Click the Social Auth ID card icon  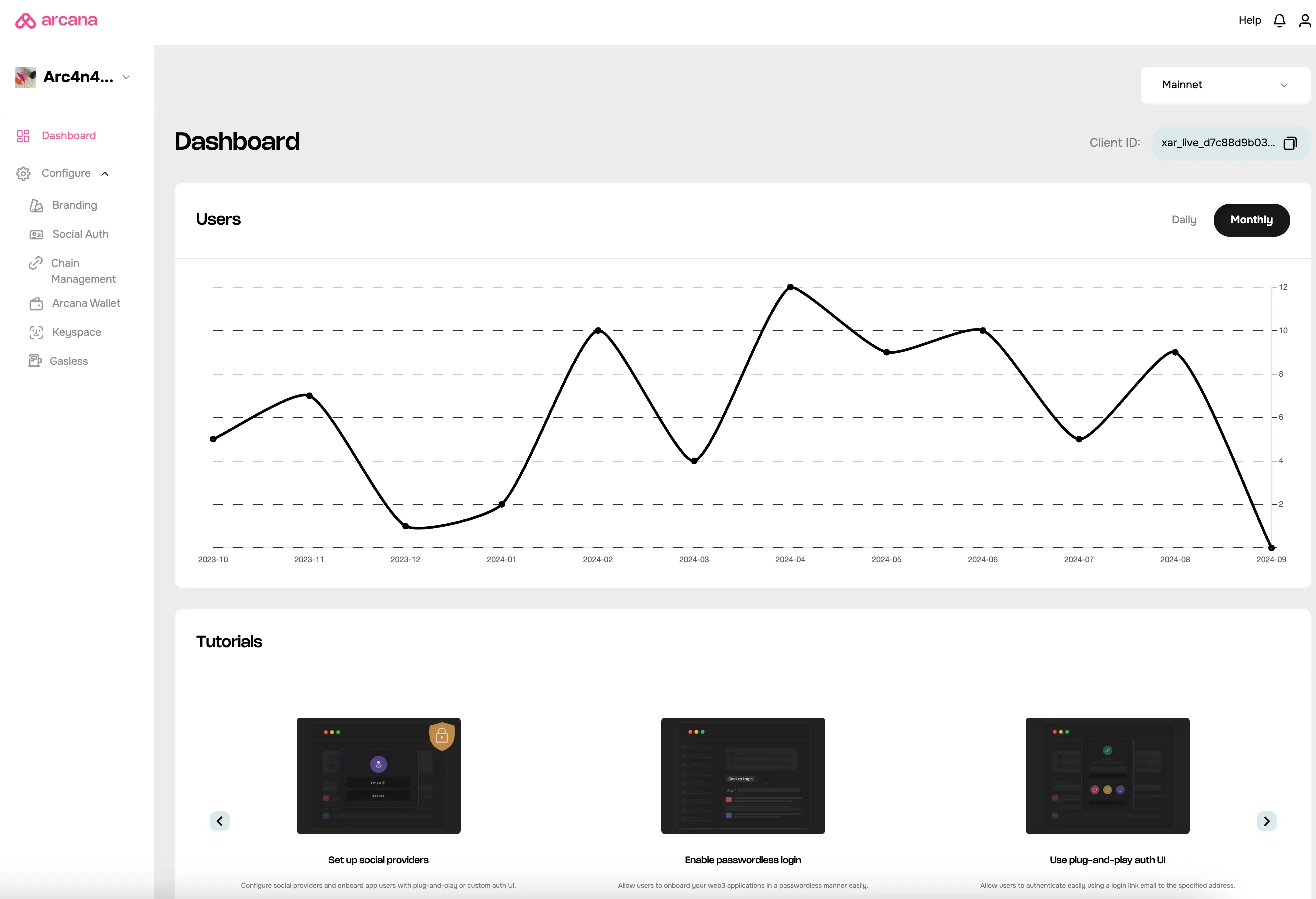point(36,235)
